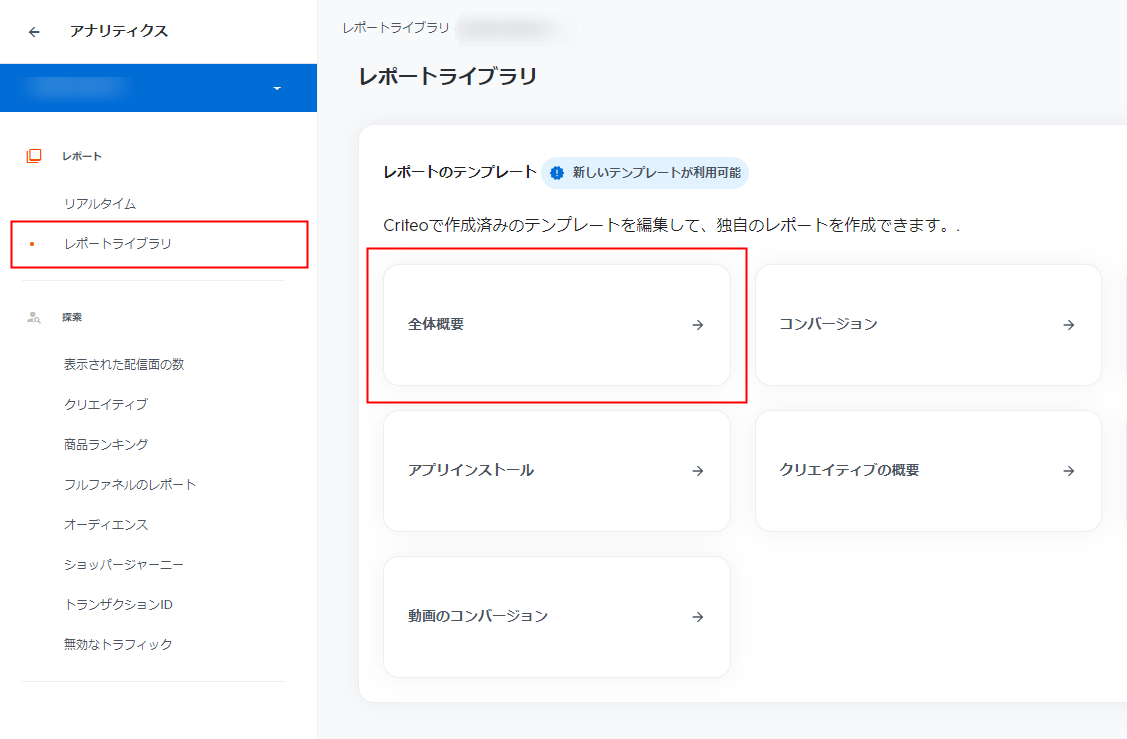1127x739 pixels.
Task: Open オーディエンス exploration
Action: click(x=106, y=525)
